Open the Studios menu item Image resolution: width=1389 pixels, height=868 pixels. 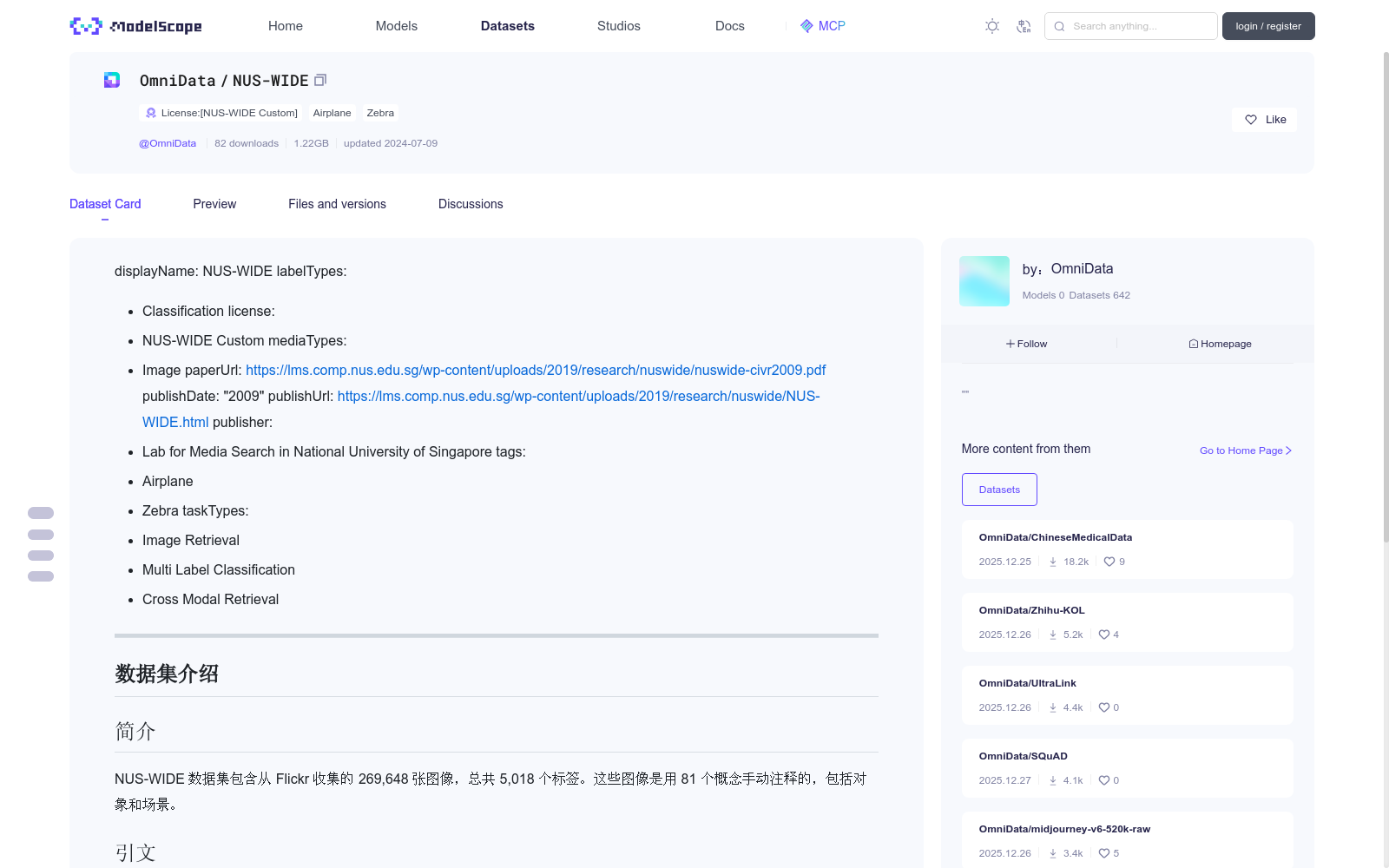pyautogui.click(x=619, y=26)
